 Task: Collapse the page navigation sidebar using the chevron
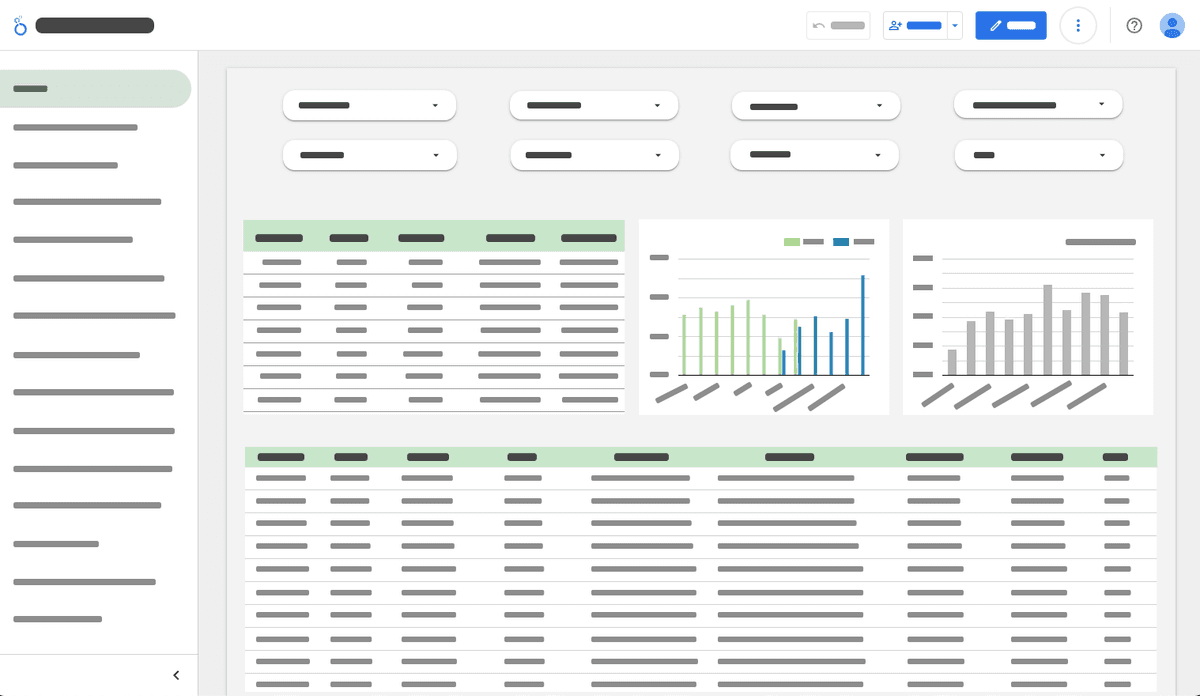coord(176,675)
